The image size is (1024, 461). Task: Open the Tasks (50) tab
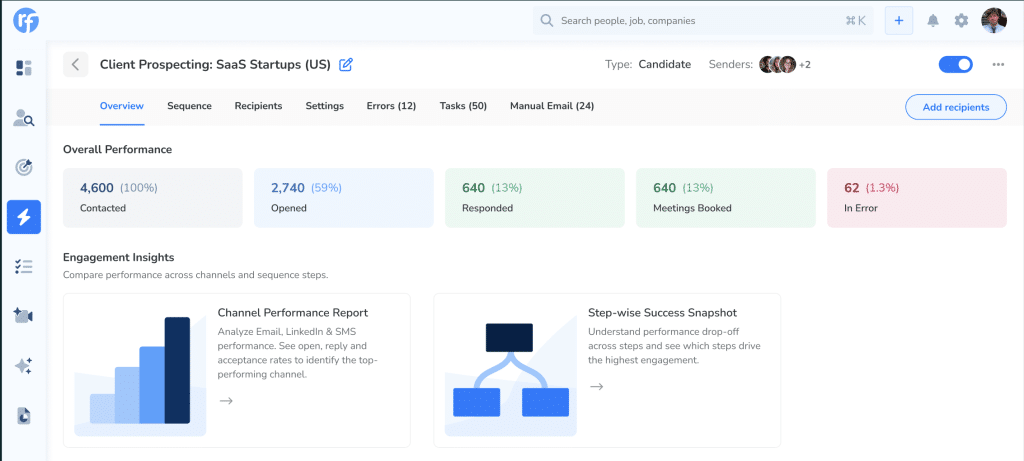pyautogui.click(x=463, y=106)
